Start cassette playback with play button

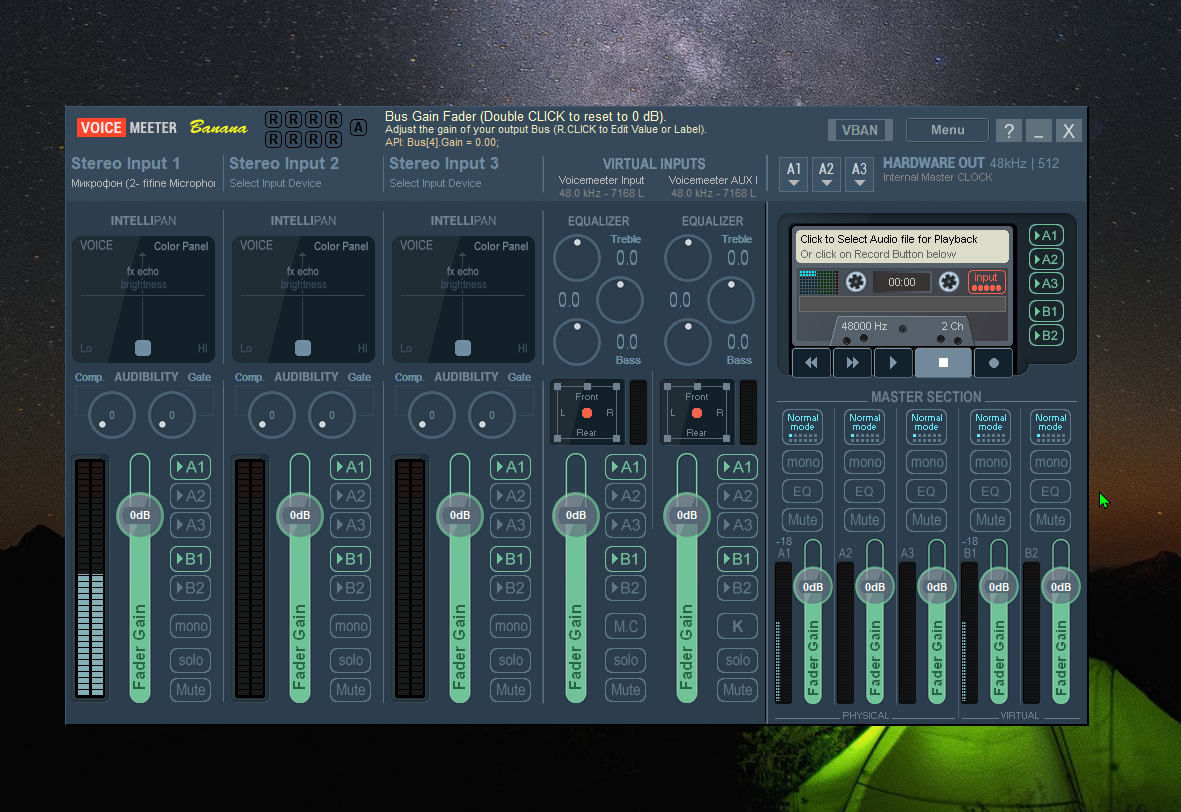893,363
